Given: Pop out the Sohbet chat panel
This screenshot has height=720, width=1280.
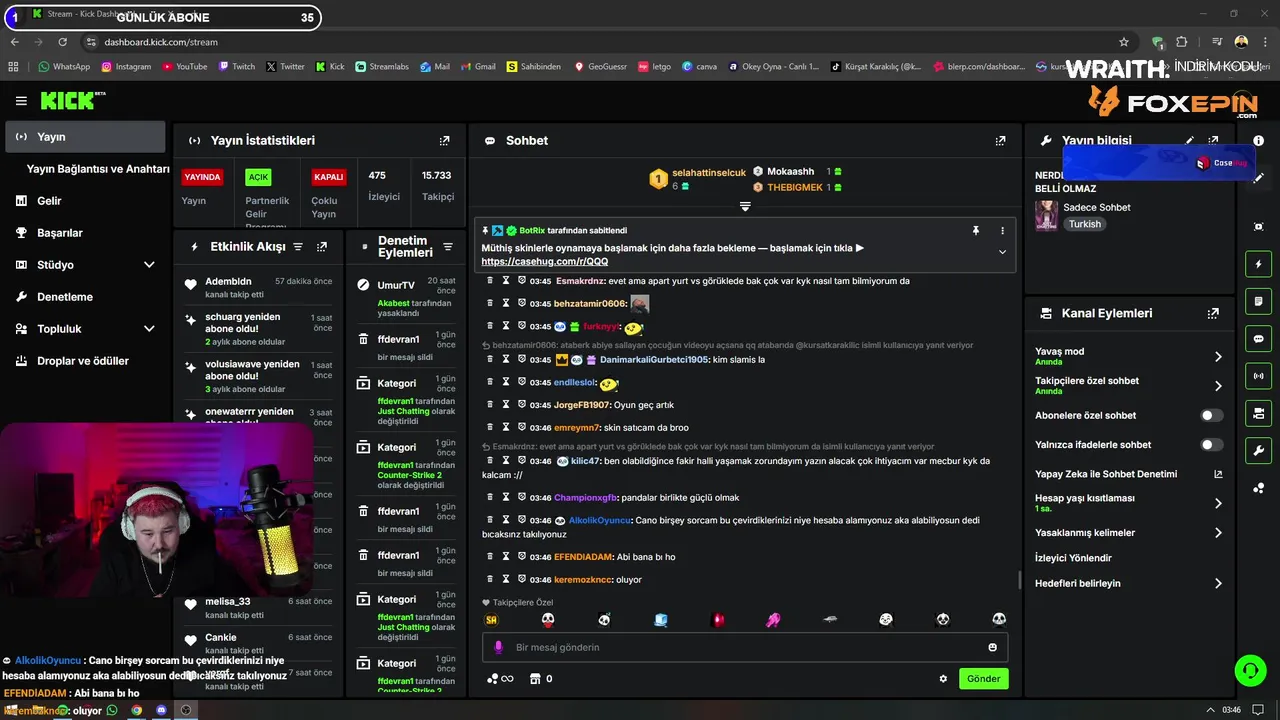Looking at the screenshot, I should 1000,141.
